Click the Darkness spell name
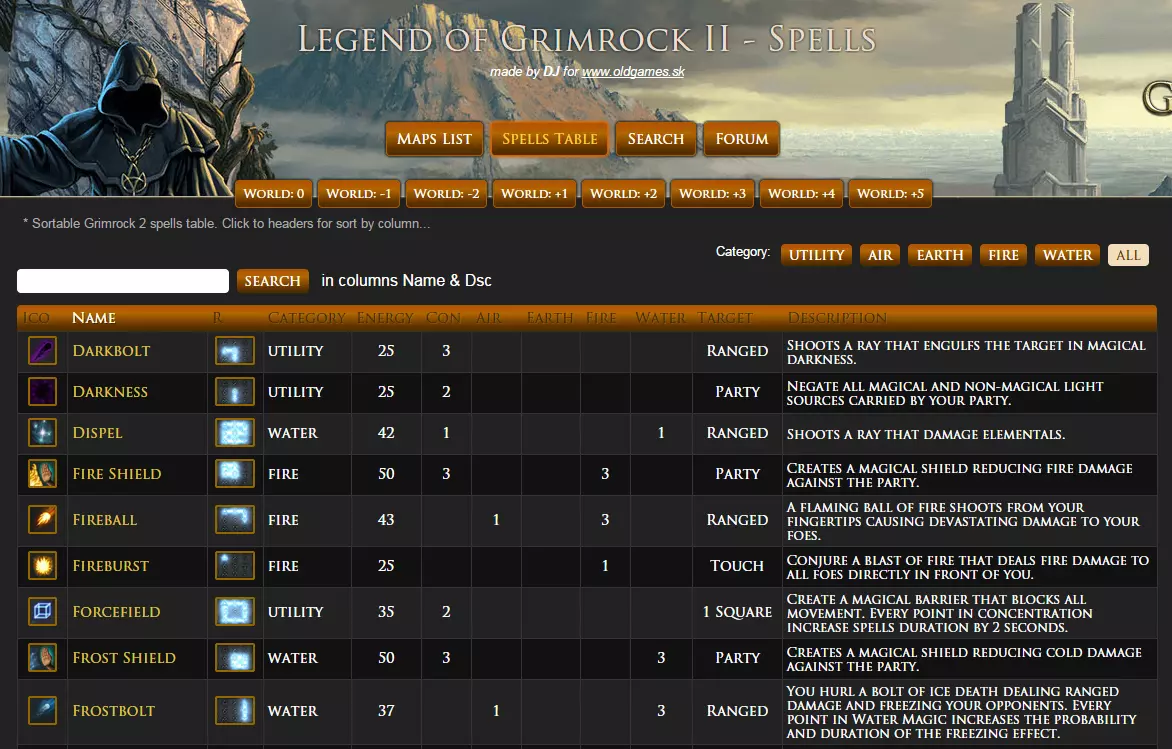 click(110, 392)
